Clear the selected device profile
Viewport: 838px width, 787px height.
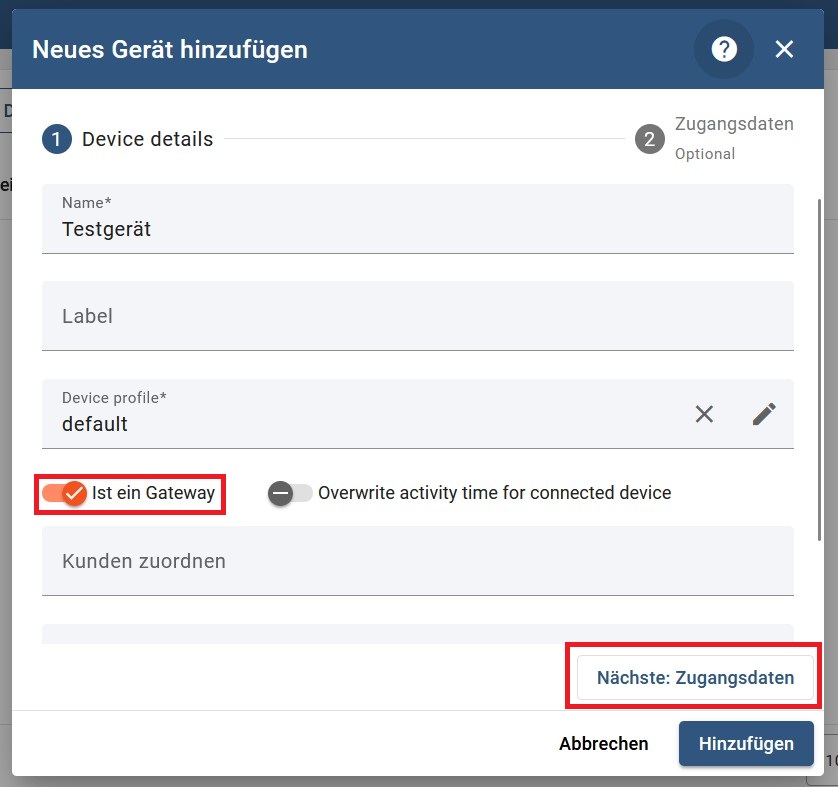705,414
